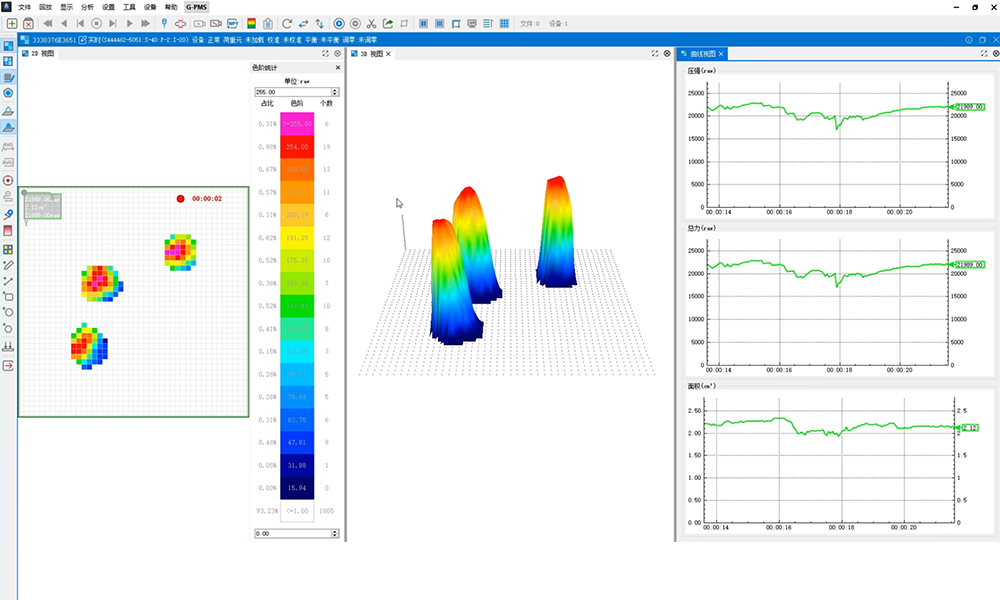Click the rotate refresh arrow icon
The width and height of the screenshot is (1000, 600).
pyautogui.click(x=287, y=23)
